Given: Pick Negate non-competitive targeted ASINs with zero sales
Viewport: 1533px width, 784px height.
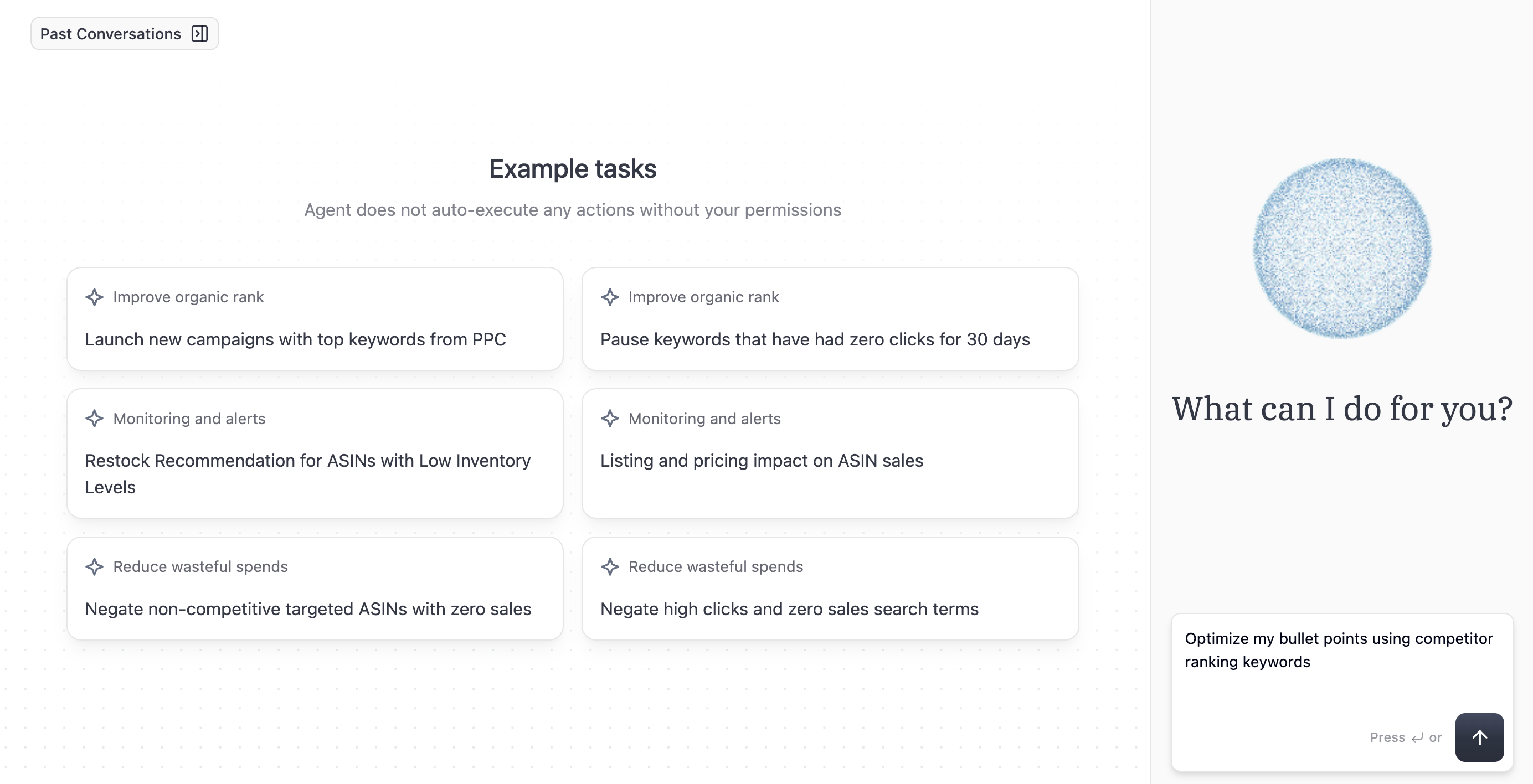Looking at the screenshot, I should [315, 589].
